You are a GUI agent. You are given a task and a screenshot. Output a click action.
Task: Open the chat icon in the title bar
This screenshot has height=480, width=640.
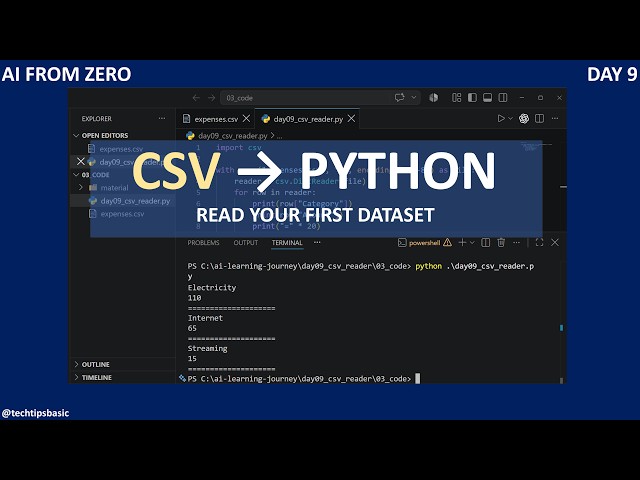pos(399,98)
